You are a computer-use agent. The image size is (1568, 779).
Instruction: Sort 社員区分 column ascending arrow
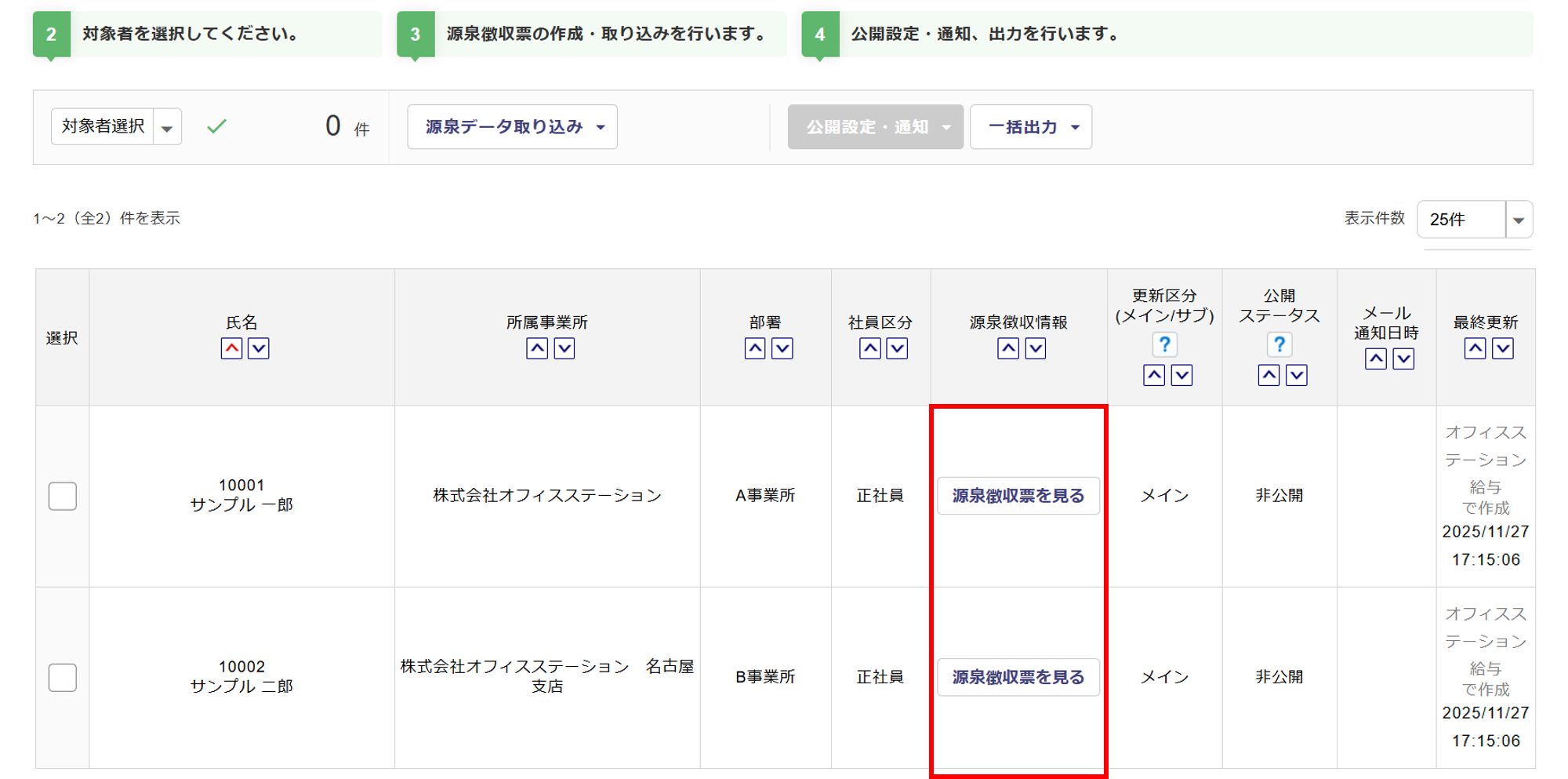click(x=870, y=348)
